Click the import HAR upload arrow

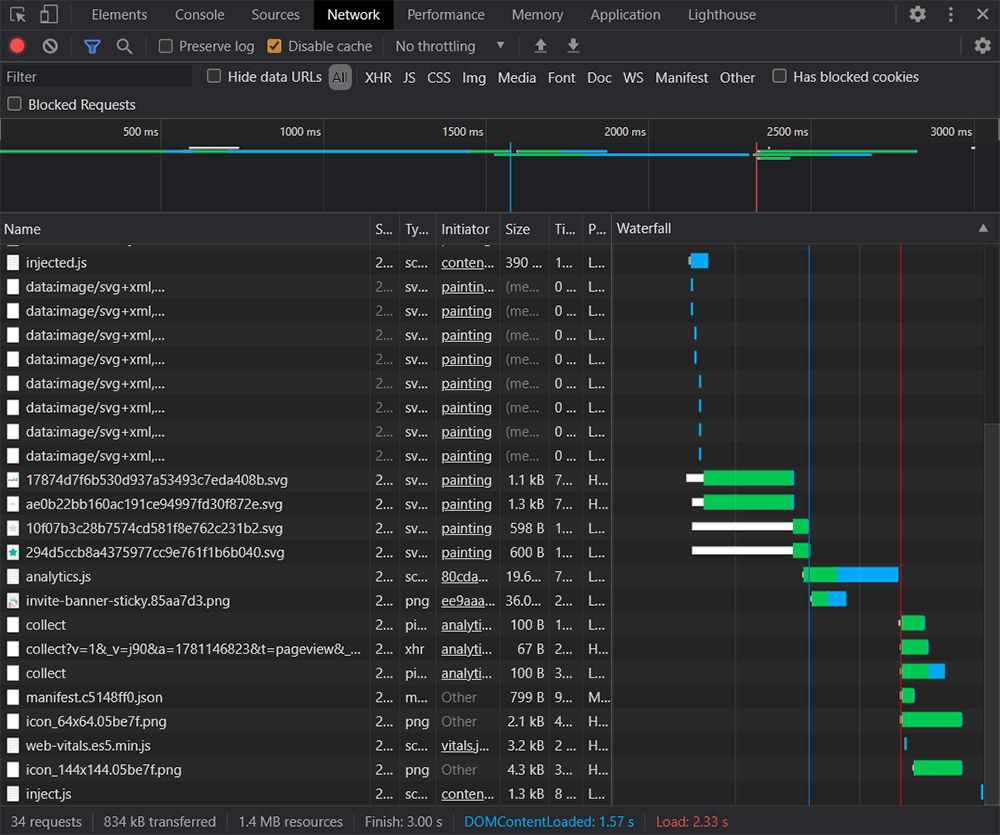point(541,46)
